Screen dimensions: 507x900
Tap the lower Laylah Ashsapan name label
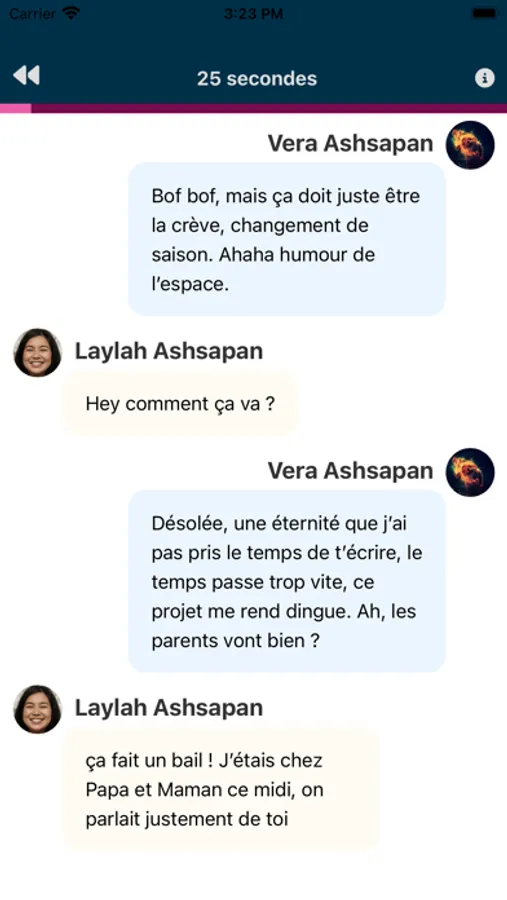click(x=169, y=708)
